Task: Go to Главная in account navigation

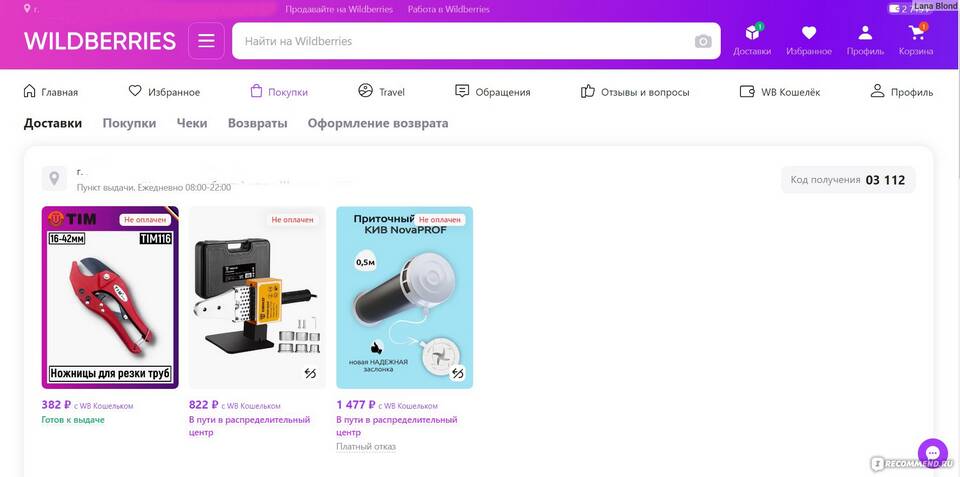Action: pyautogui.click(x=50, y=92)
